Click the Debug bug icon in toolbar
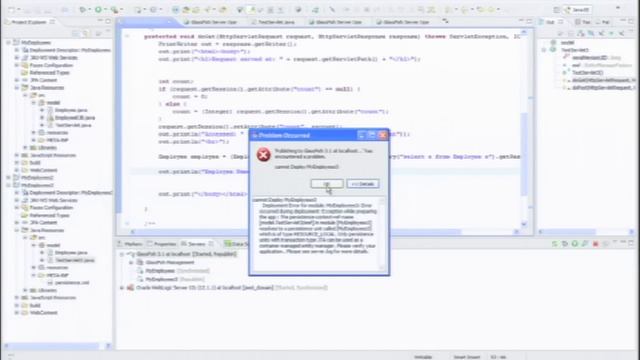 [x=83, y=9]
